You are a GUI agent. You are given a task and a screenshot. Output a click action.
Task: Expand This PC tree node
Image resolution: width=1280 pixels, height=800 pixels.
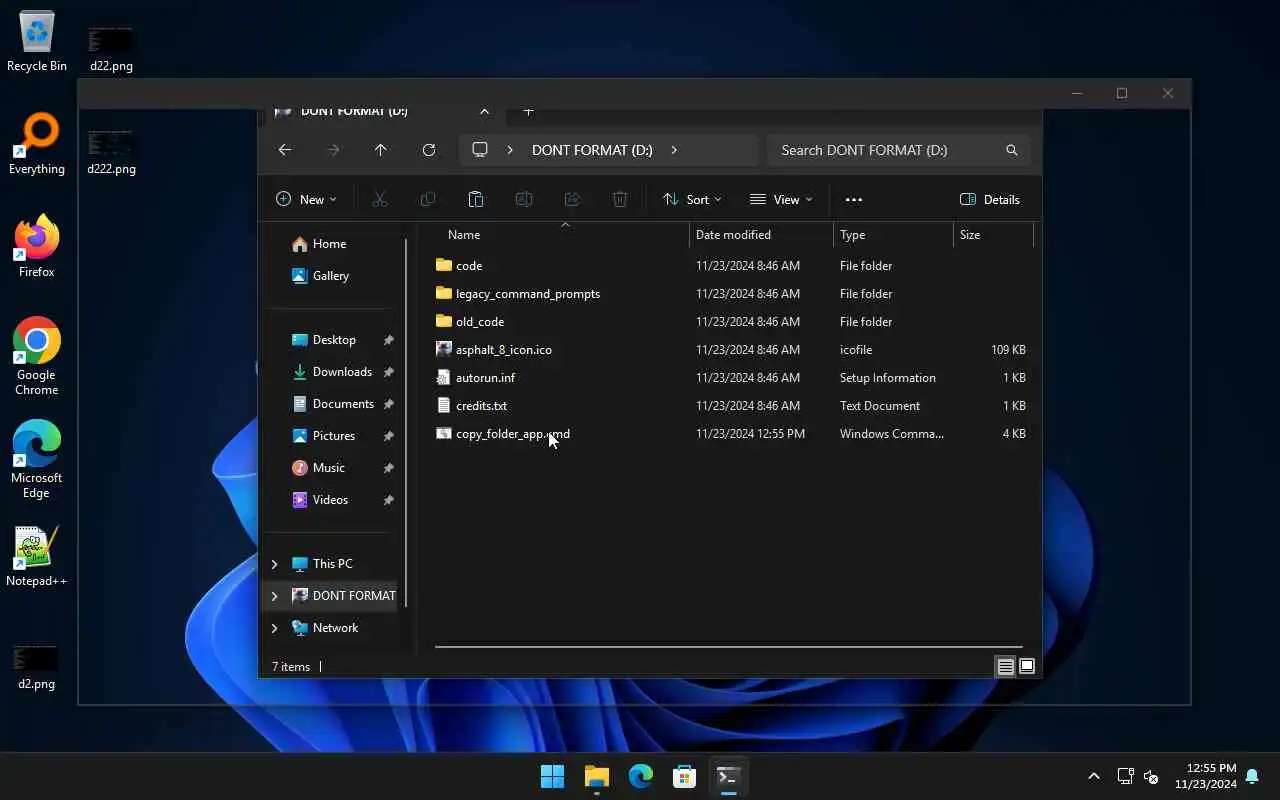[275, 564]
